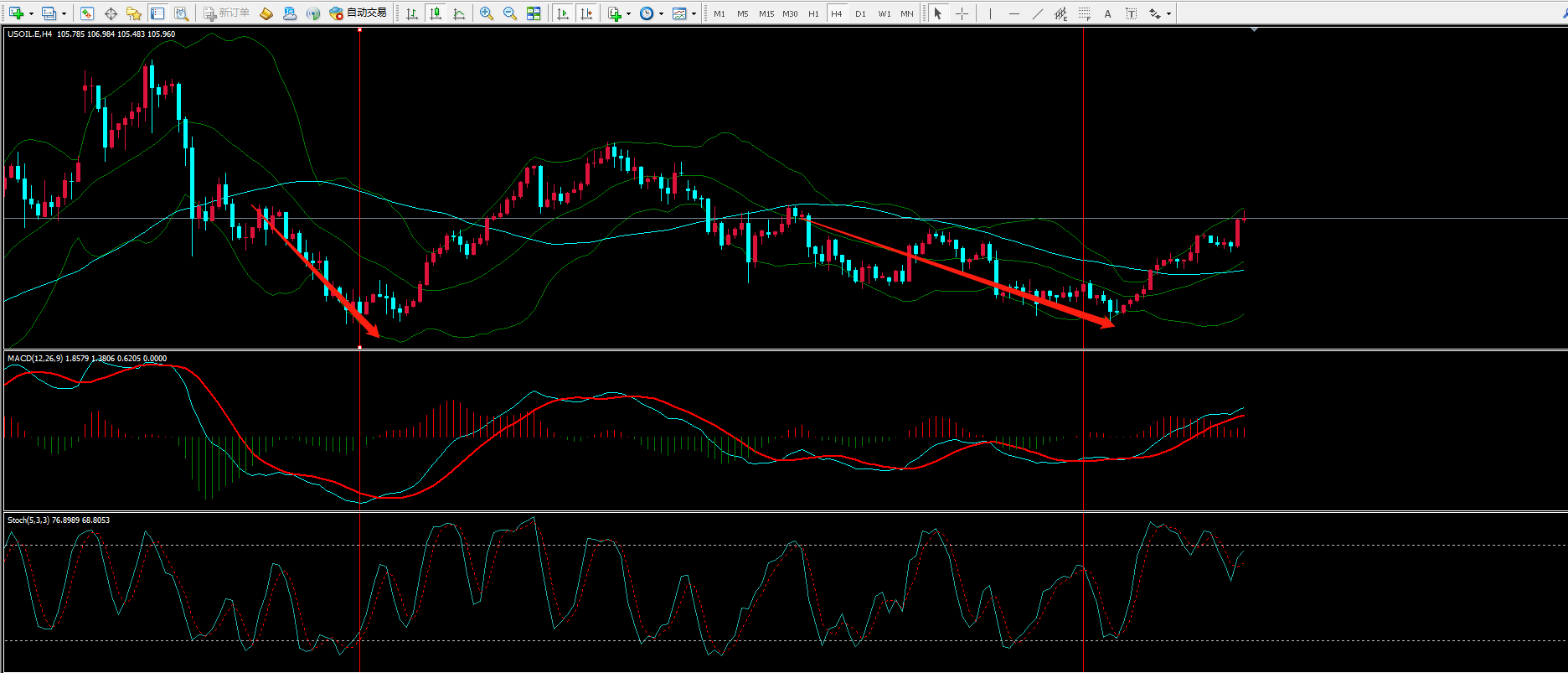Select the Text Label tool
This screenshot has width=1568, height=673.
pos(1132,13)
